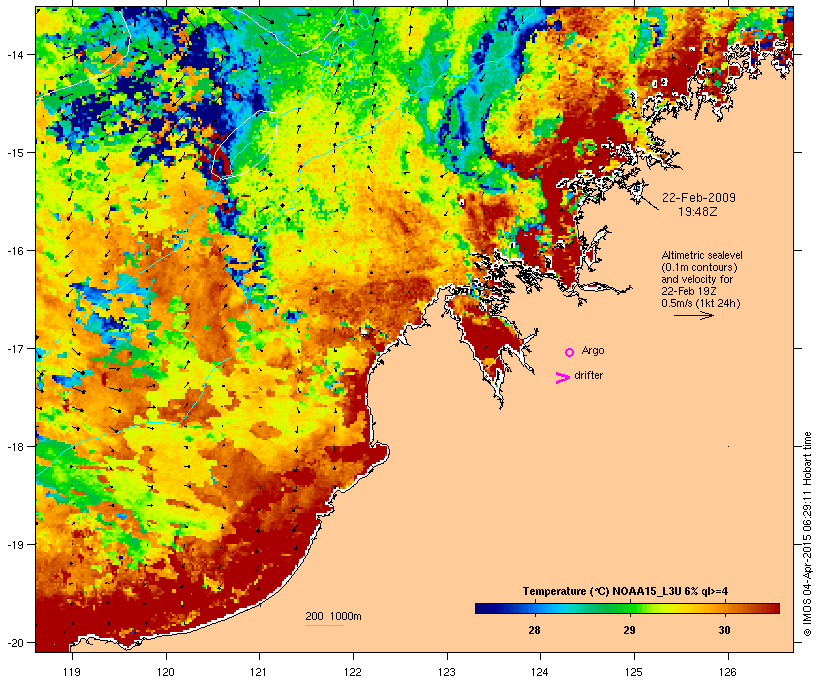
Task: Click the 30 degree color bar tick label
Action: [x=724, y=630]
